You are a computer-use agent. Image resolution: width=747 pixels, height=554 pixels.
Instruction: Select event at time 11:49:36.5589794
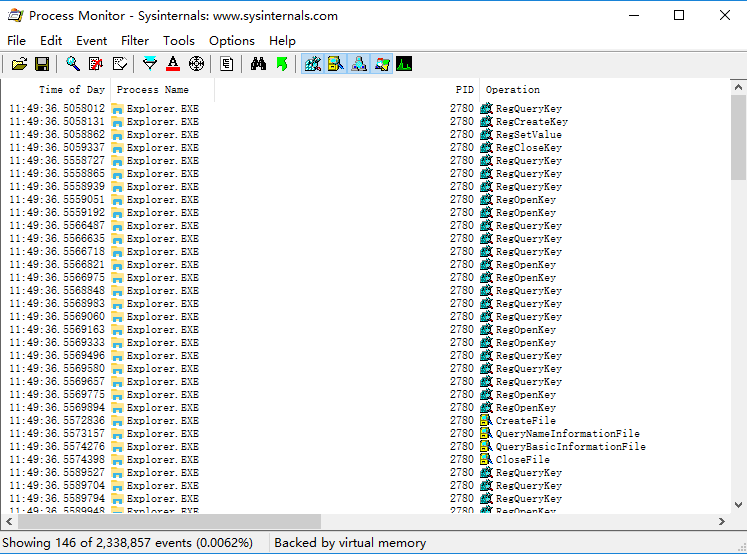pos(365,499)
